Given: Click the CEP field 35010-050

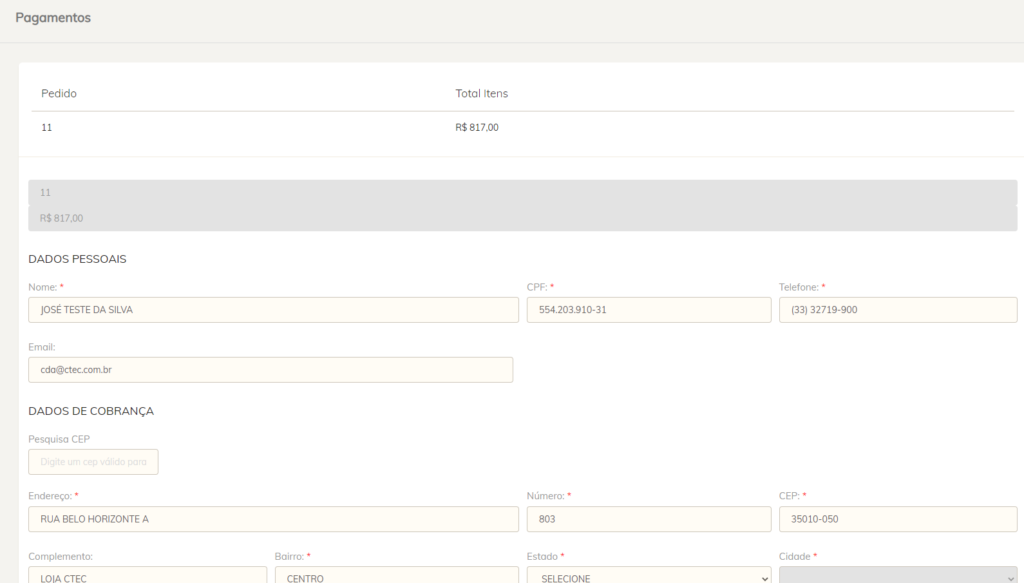Looking at the screenshot, I should 898,519.
